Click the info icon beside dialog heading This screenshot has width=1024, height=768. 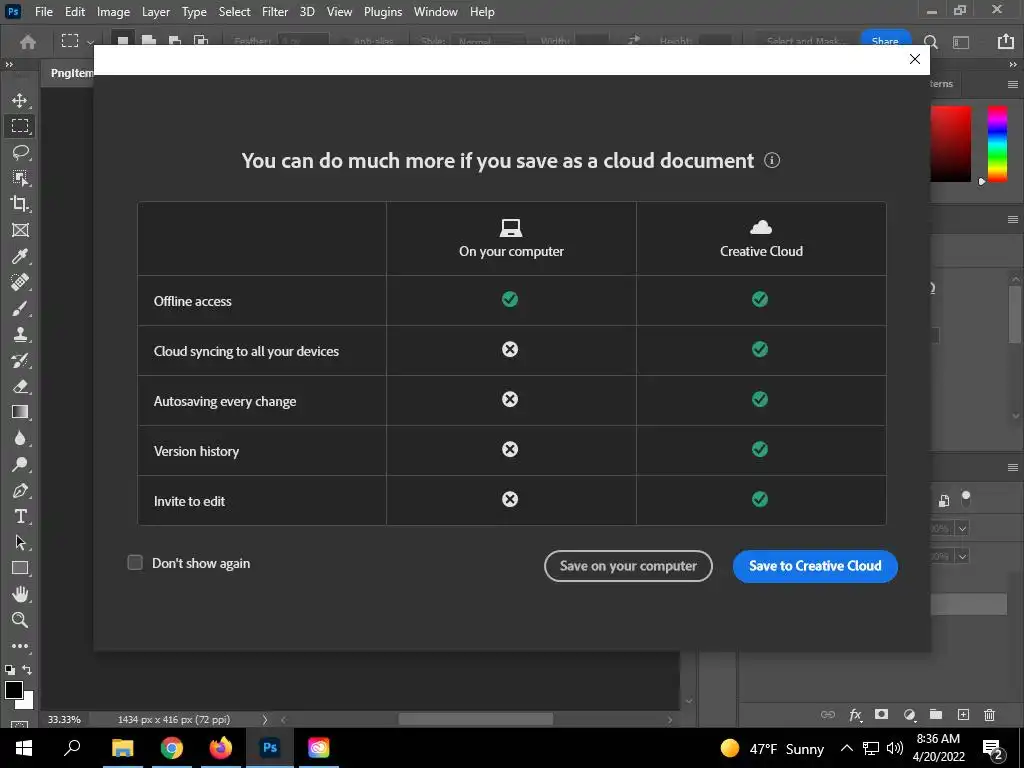tap(772, 160)
